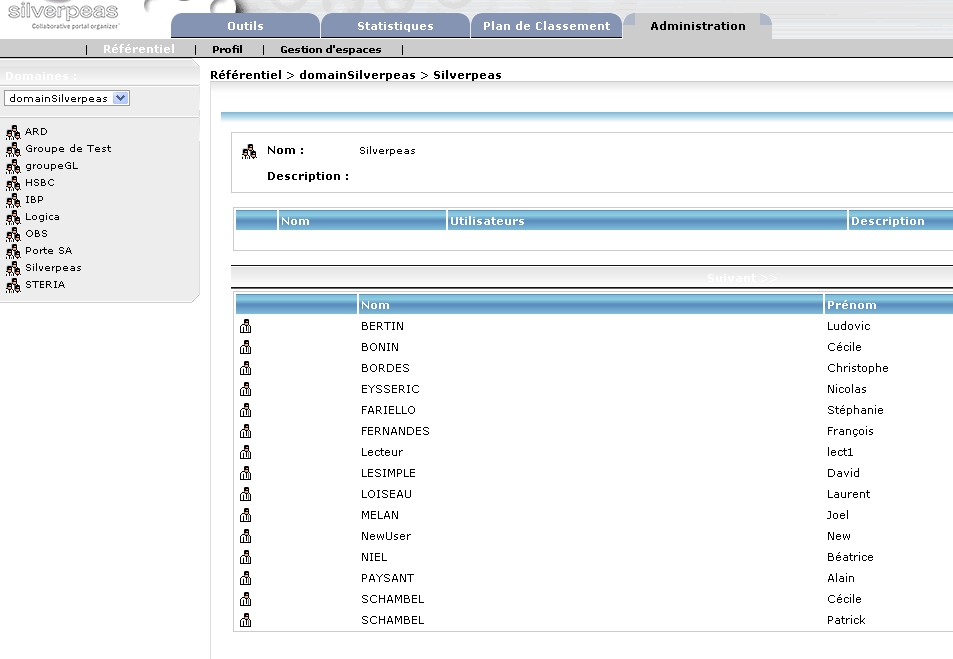This screenshot has height=659, width=953.
Task: Click the user icon in SCHAMBEL Patrick row
Action: tap(246, 620)
